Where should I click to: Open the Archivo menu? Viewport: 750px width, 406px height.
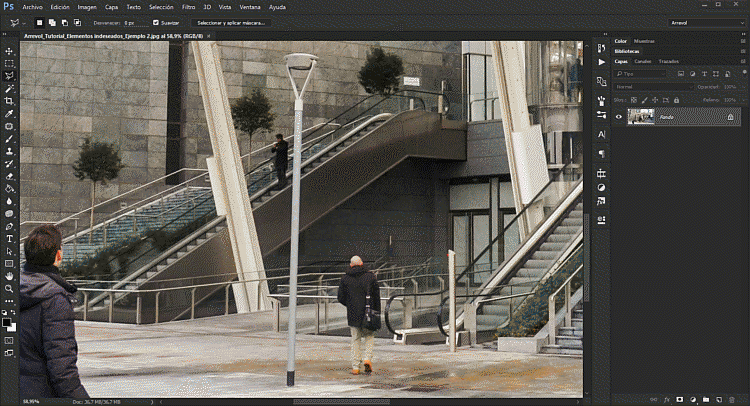(33, 7)
